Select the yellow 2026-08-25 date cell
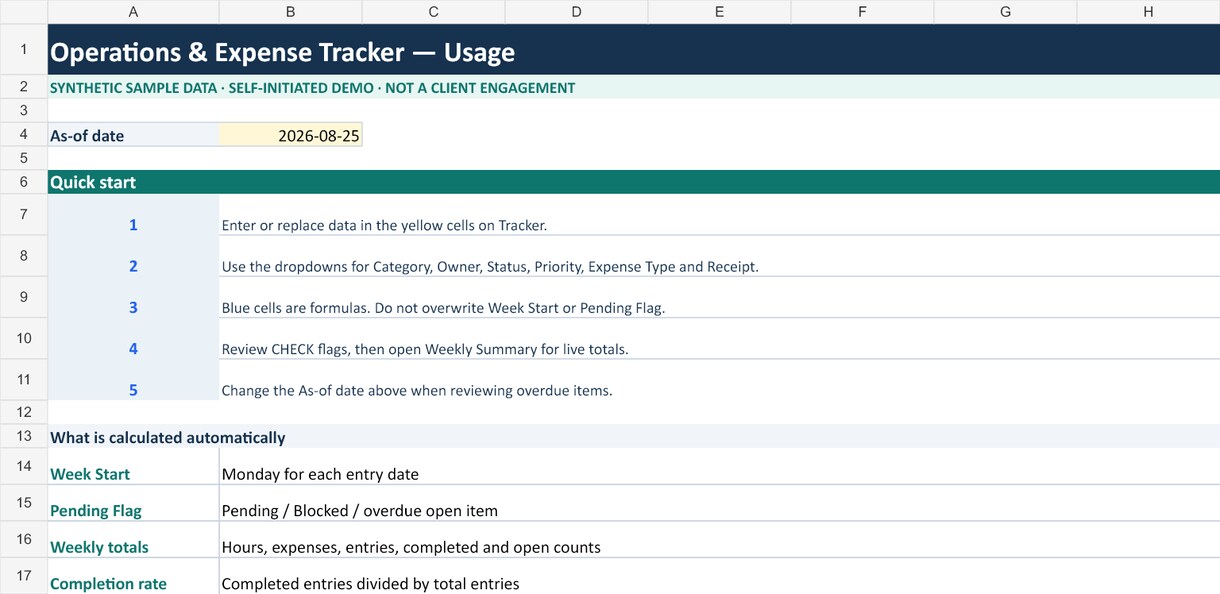The width and height of the screenshot is (1220, 594). pos(290,135)
